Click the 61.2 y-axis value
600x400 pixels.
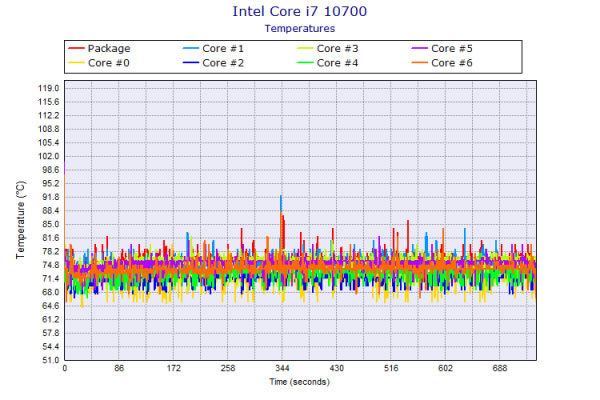pos(51,319)
